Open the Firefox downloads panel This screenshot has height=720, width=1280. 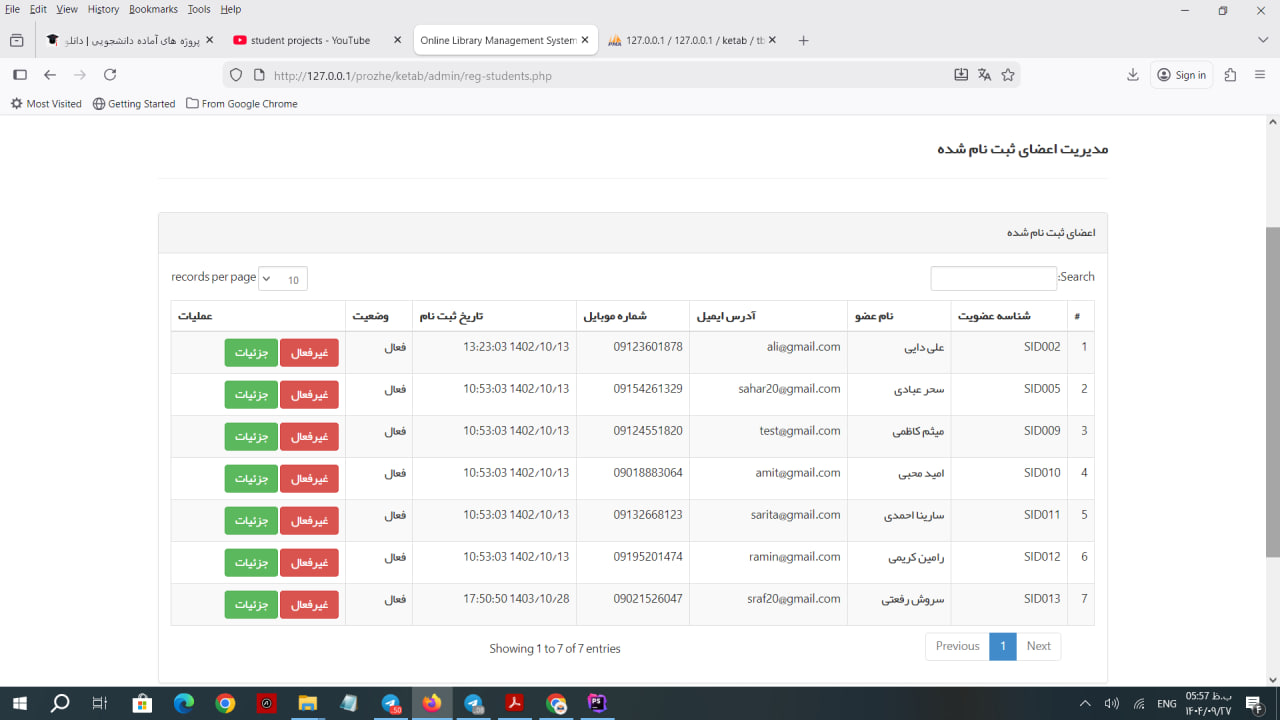point(1133,75)
